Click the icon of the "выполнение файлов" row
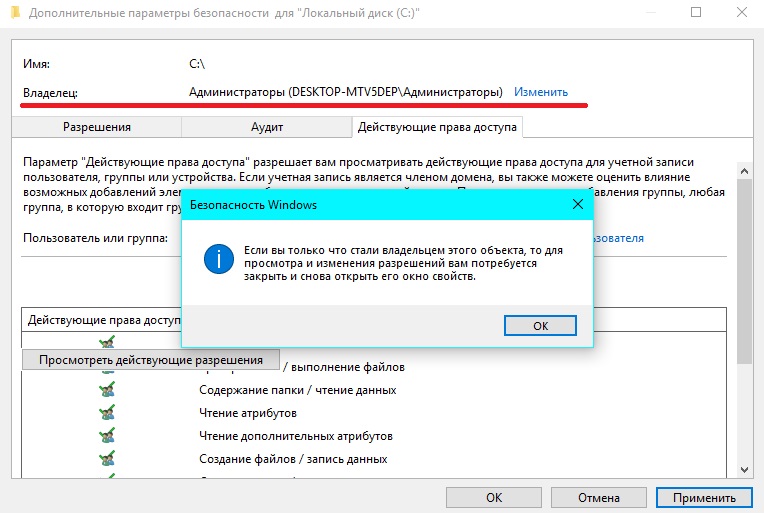This screenshot has height=513, width=764. (x=107, y=369)
